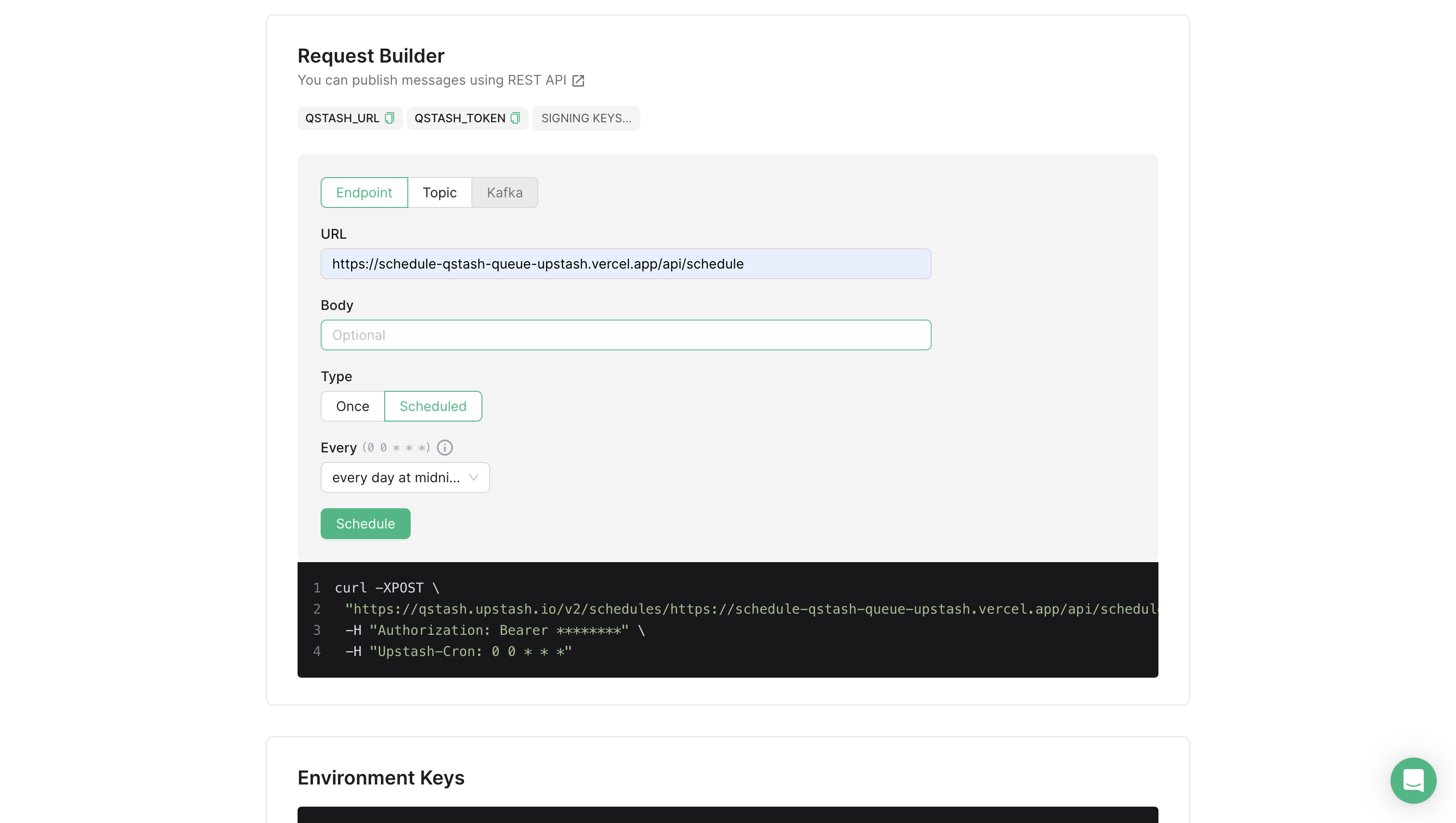View the cron expression info icon

(444, 447)
